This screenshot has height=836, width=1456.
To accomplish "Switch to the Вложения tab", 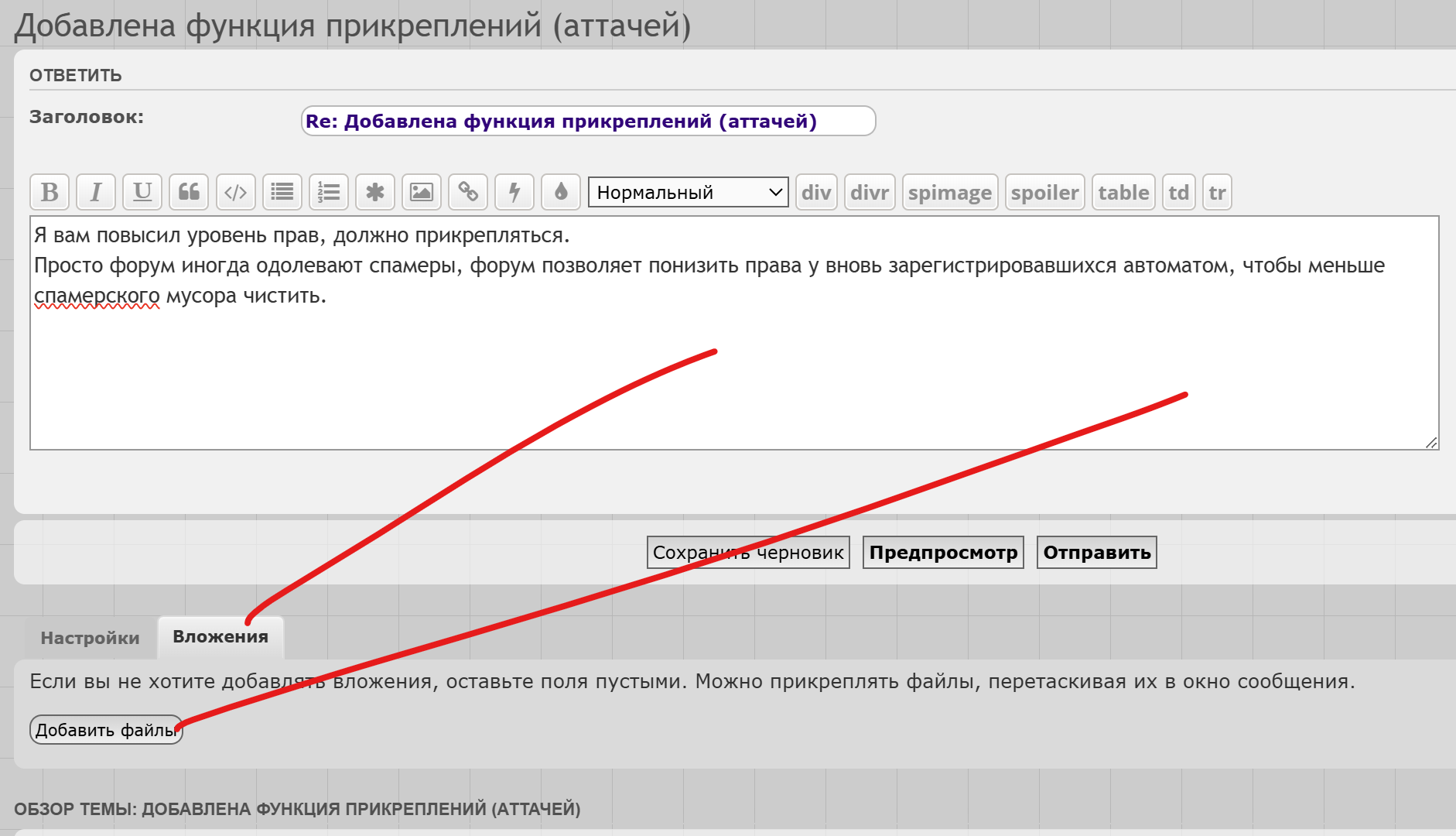I will point(220,637).
